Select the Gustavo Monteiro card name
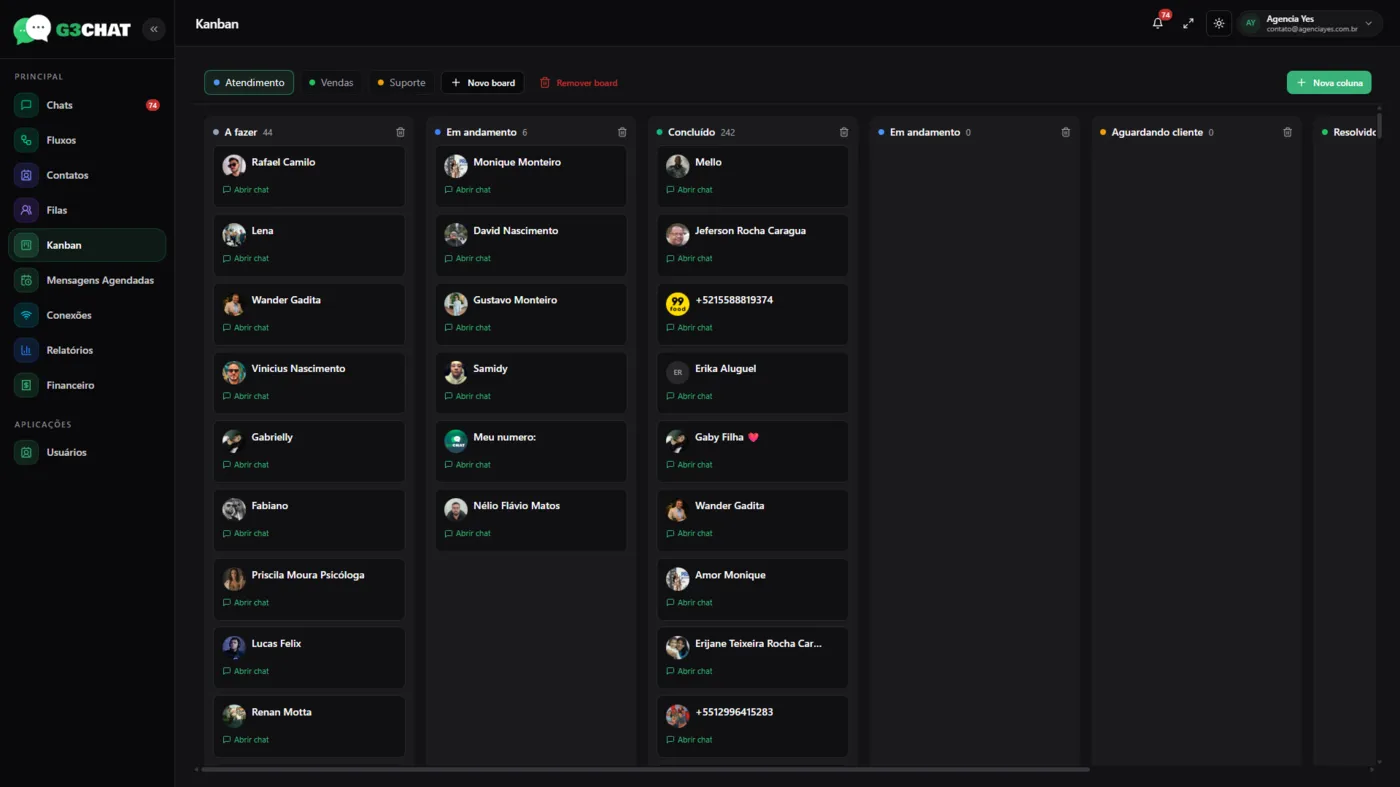 (x=515, y=300)
